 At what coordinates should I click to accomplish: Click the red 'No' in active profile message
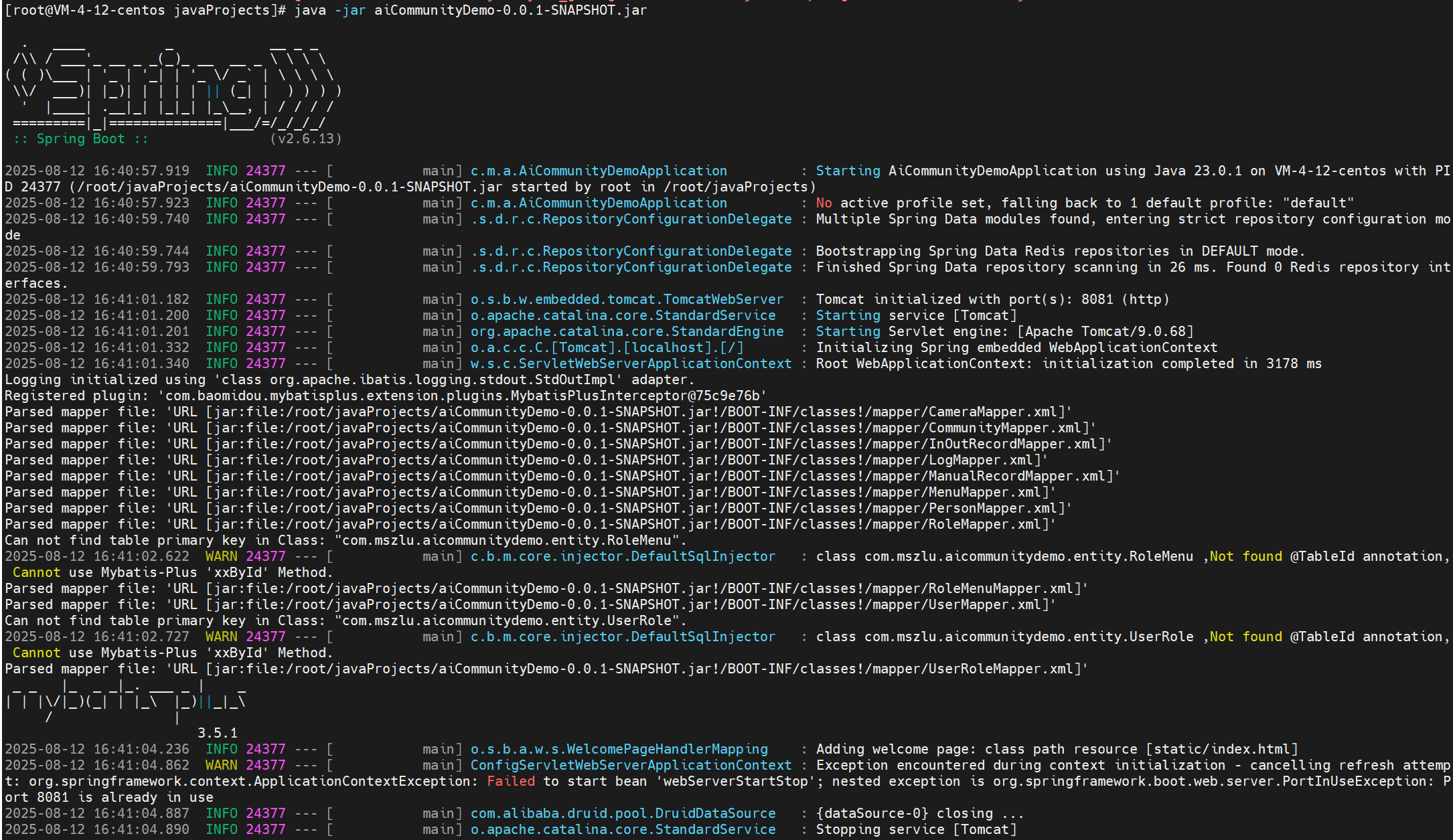coord(824,203)
